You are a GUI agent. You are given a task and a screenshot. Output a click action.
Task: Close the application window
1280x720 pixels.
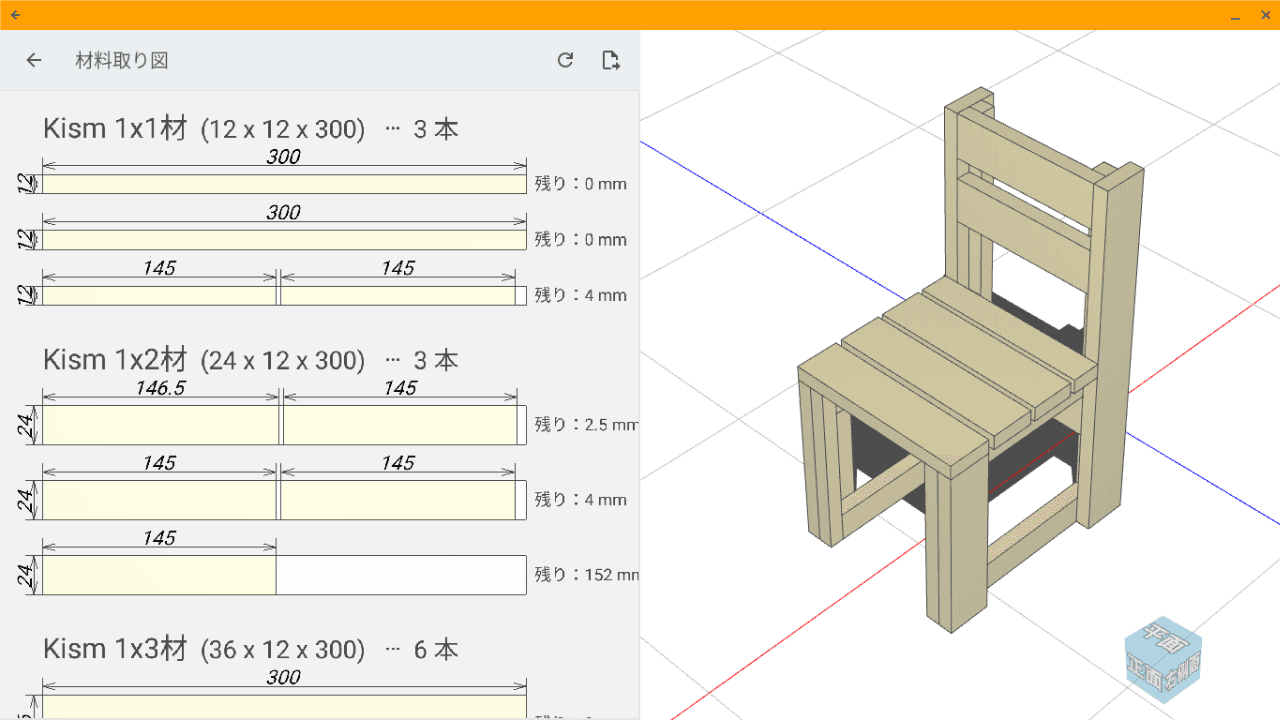coord(1265,15)
